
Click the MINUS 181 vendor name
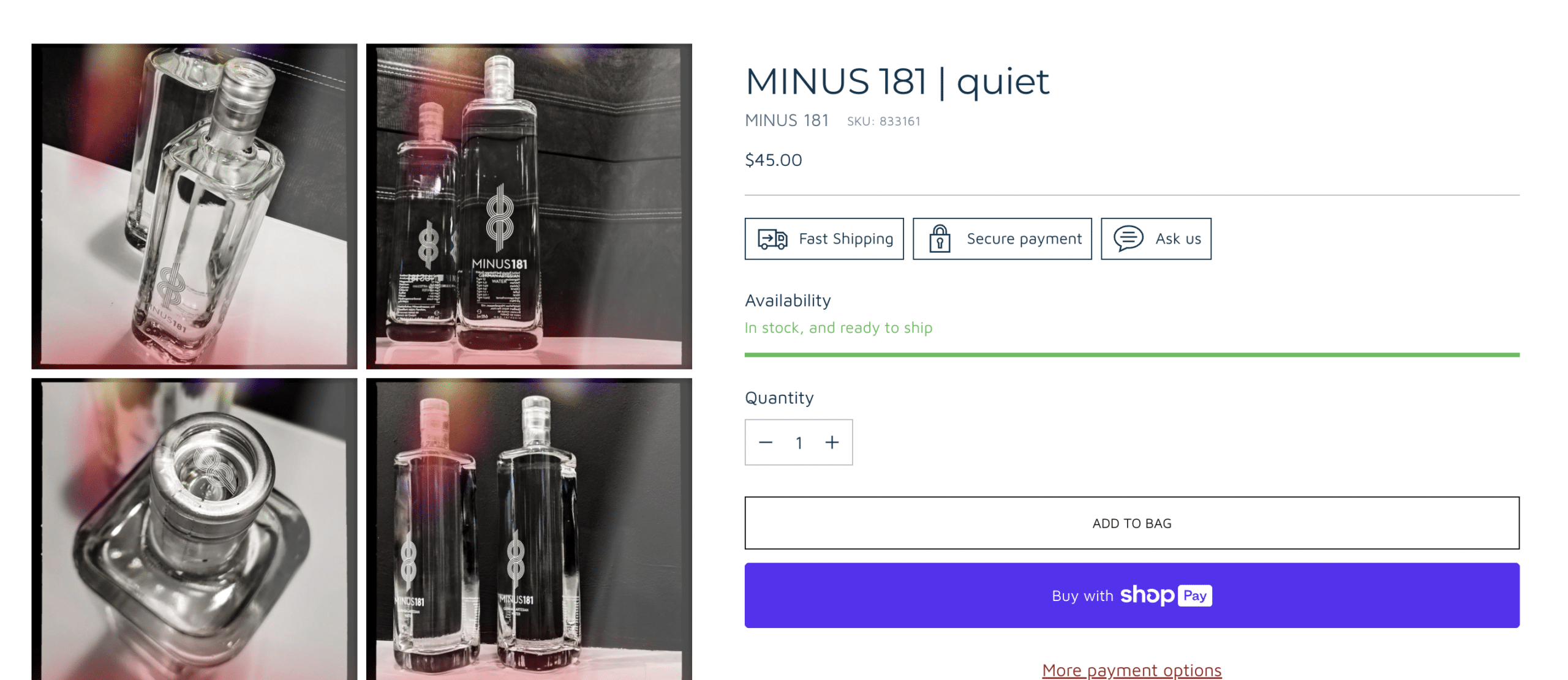coord(786,121)
